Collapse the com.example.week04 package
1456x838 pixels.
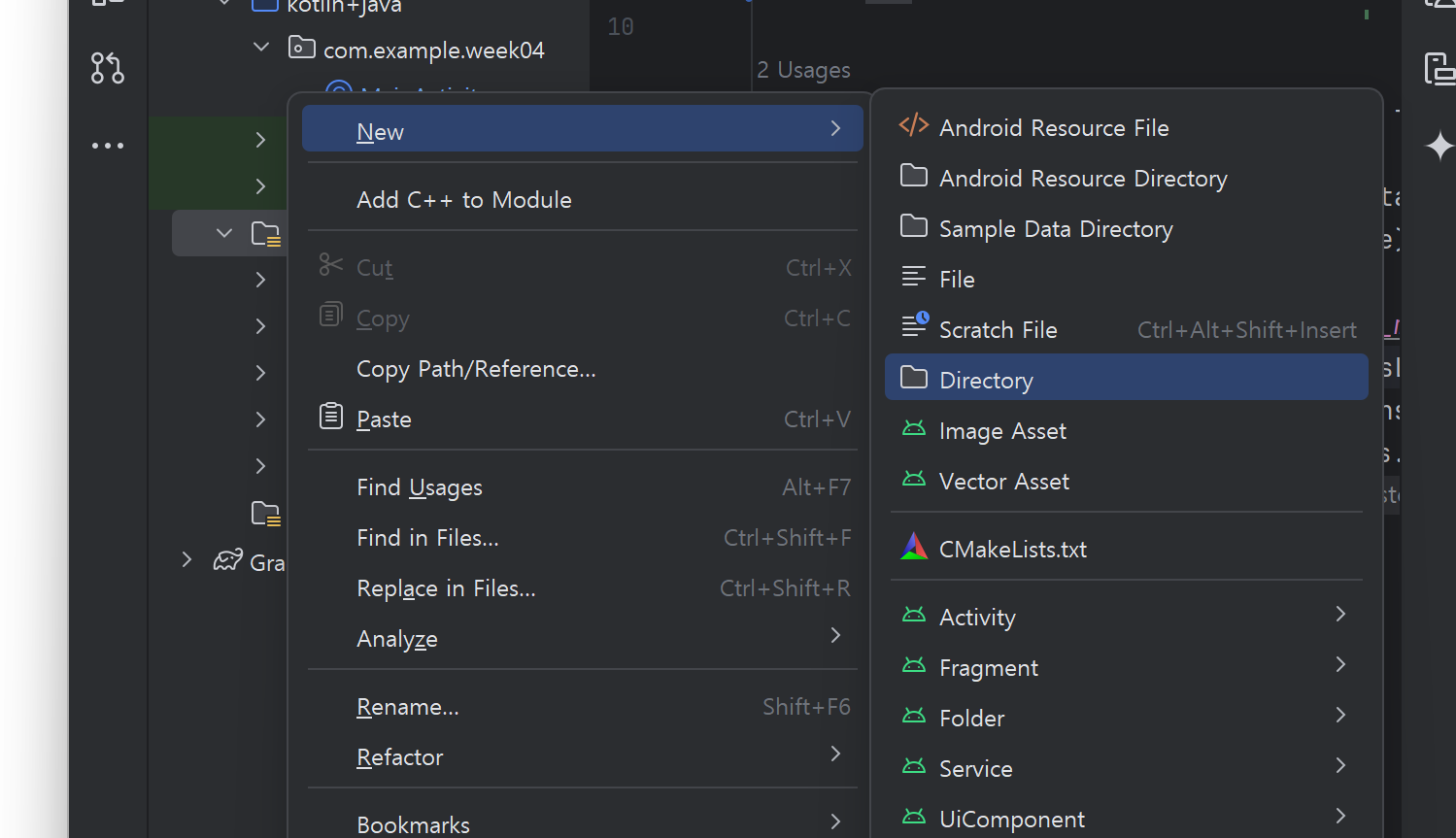pyautogui.click(x=260, y=47)
